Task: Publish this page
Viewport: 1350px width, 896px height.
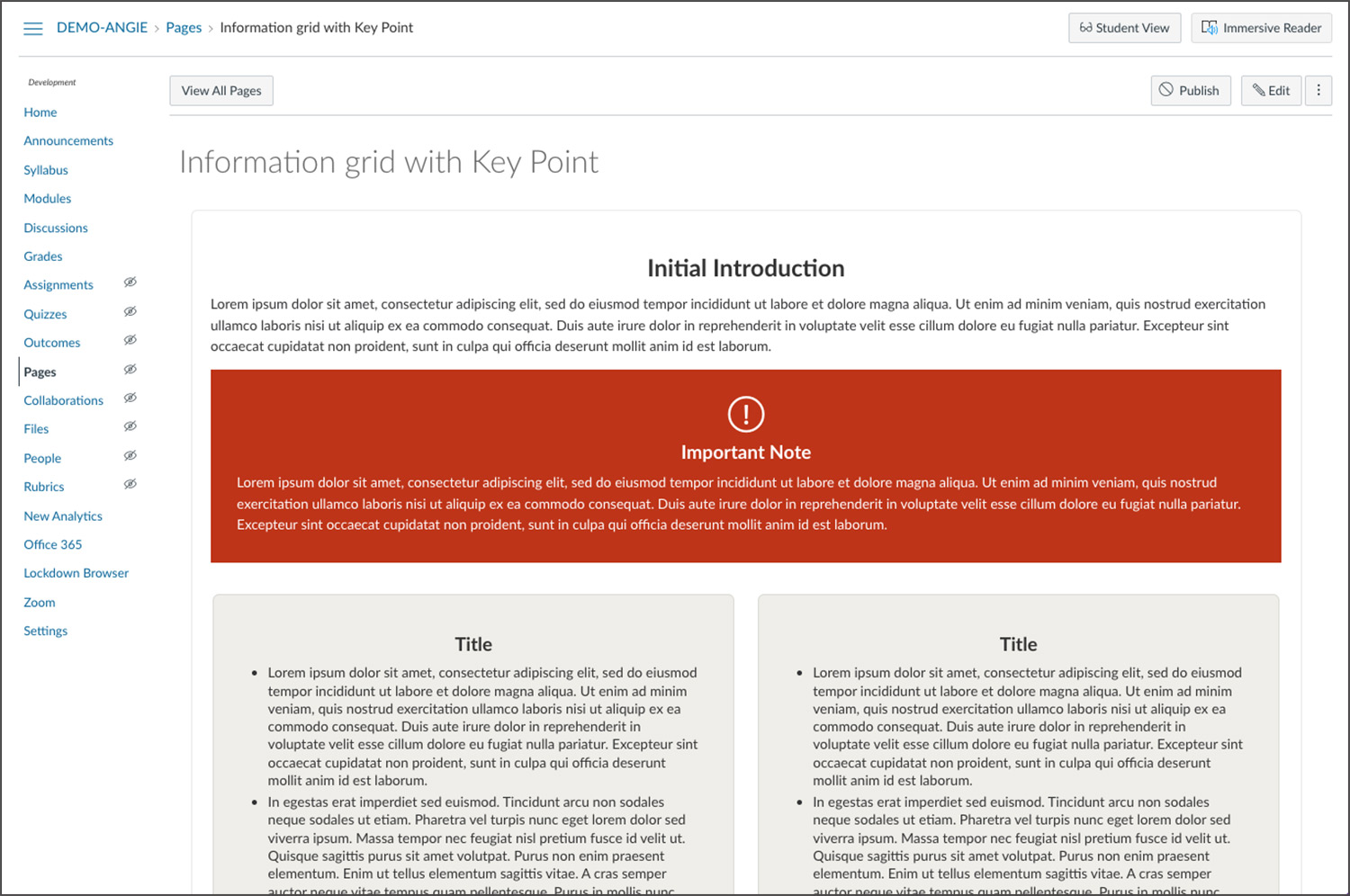Action: coord(1190,90)
